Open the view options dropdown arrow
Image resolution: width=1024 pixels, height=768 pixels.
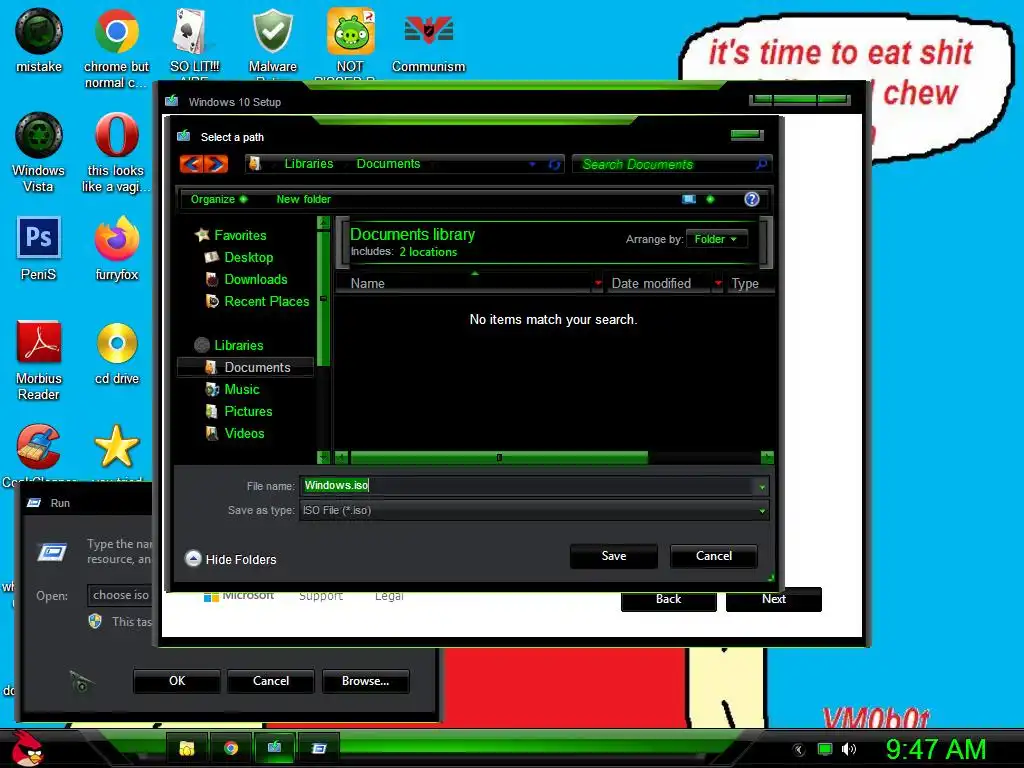[711, 199]
